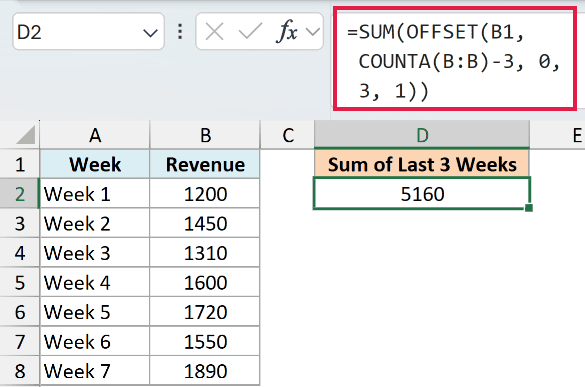Select revenue cell with 1200
The width and height of the screenshot is (585, 387).
point(205,193)
